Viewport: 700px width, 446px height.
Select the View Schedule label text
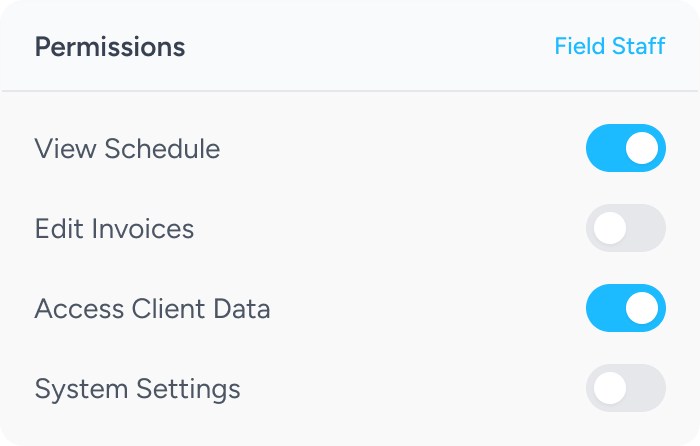127,149
